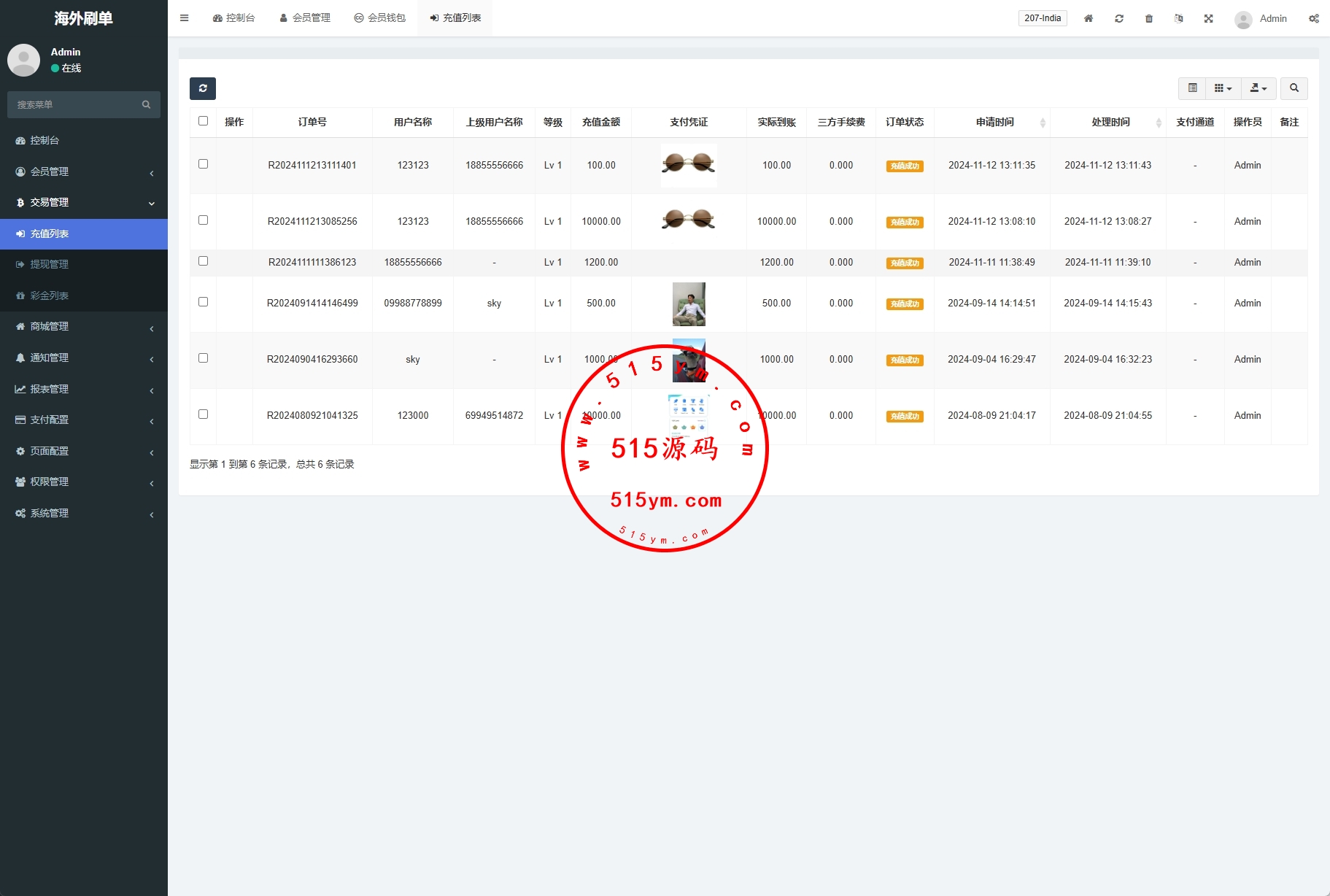The height and width of the screenshot is (896, 1330).
Task: Open the export data dropdown
Action: pyautogui.click(x=1258, y=88)
